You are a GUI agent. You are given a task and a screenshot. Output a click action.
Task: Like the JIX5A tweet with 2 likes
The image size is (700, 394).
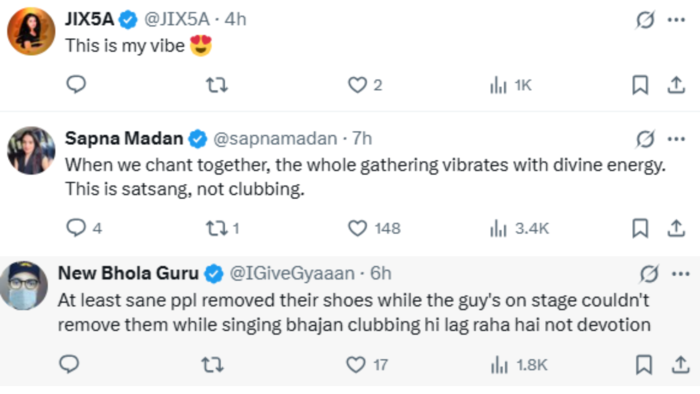click(365, 85)
